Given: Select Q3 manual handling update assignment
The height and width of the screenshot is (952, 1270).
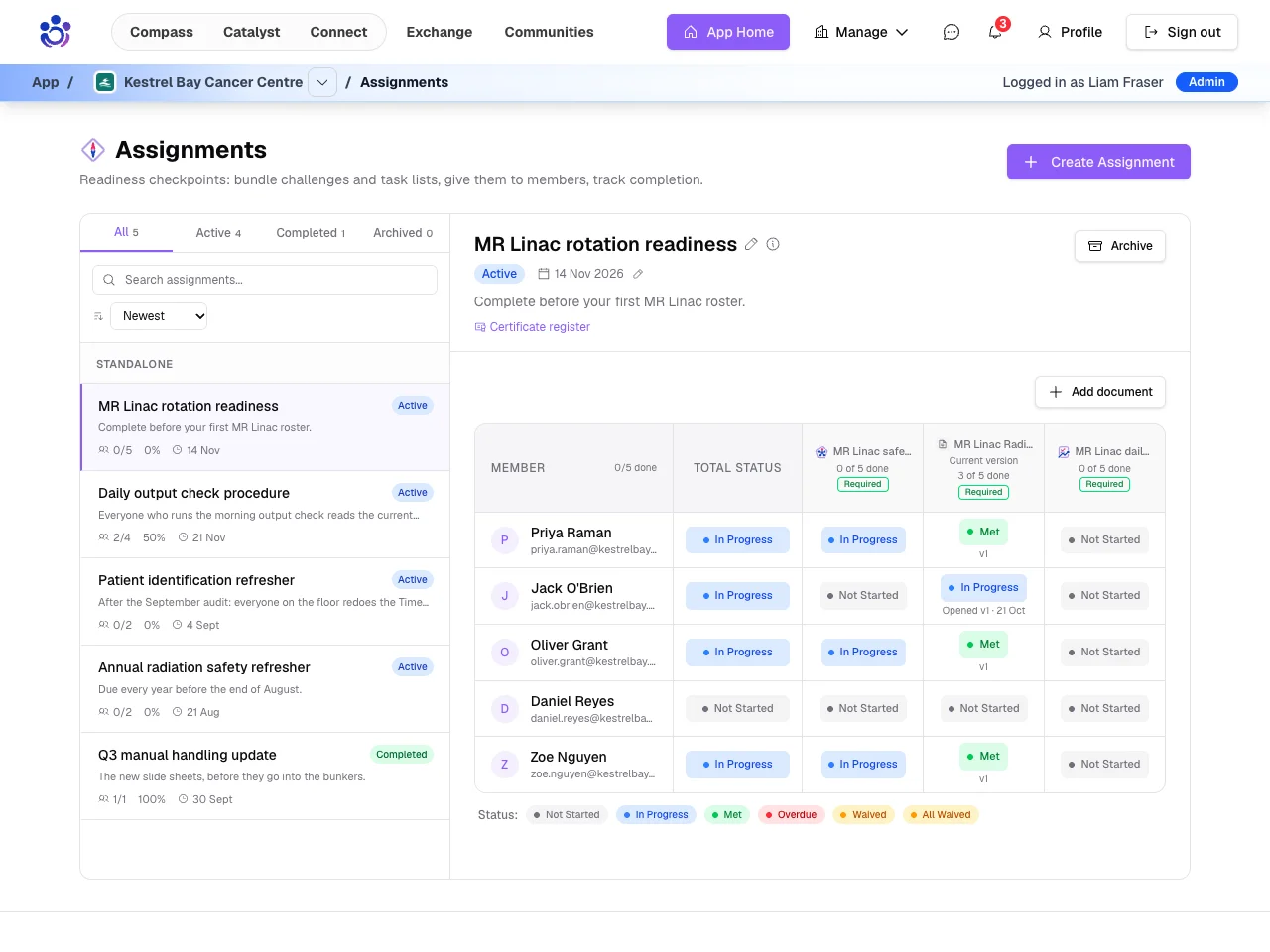Looking at the screenshot, I should (265, 776).
